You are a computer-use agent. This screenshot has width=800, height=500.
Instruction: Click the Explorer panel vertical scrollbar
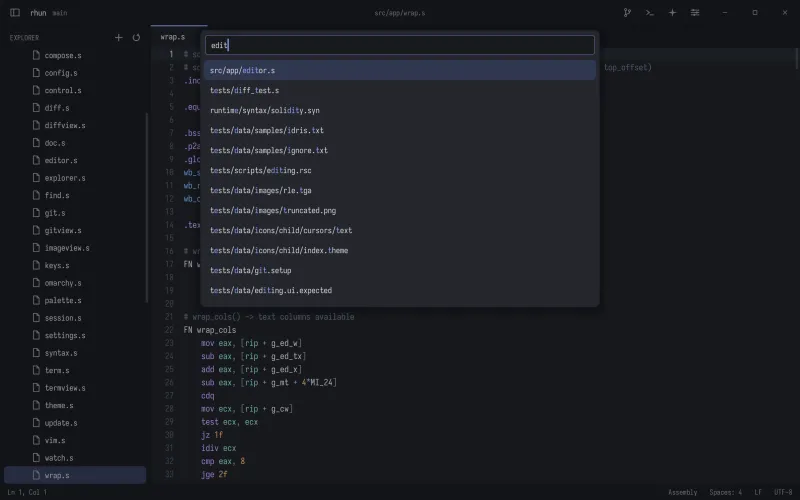tap(147, 208)
